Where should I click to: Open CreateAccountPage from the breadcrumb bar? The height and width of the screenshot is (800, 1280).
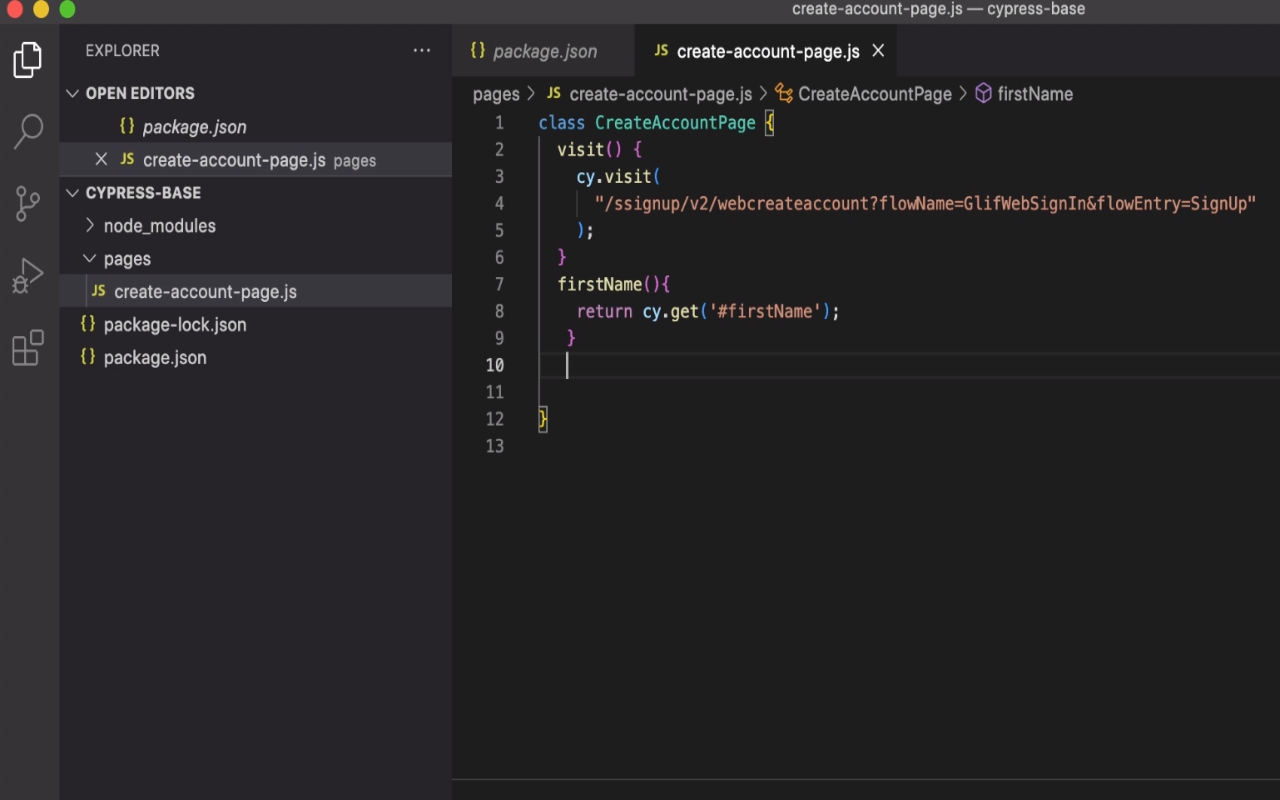coord(875,93)
